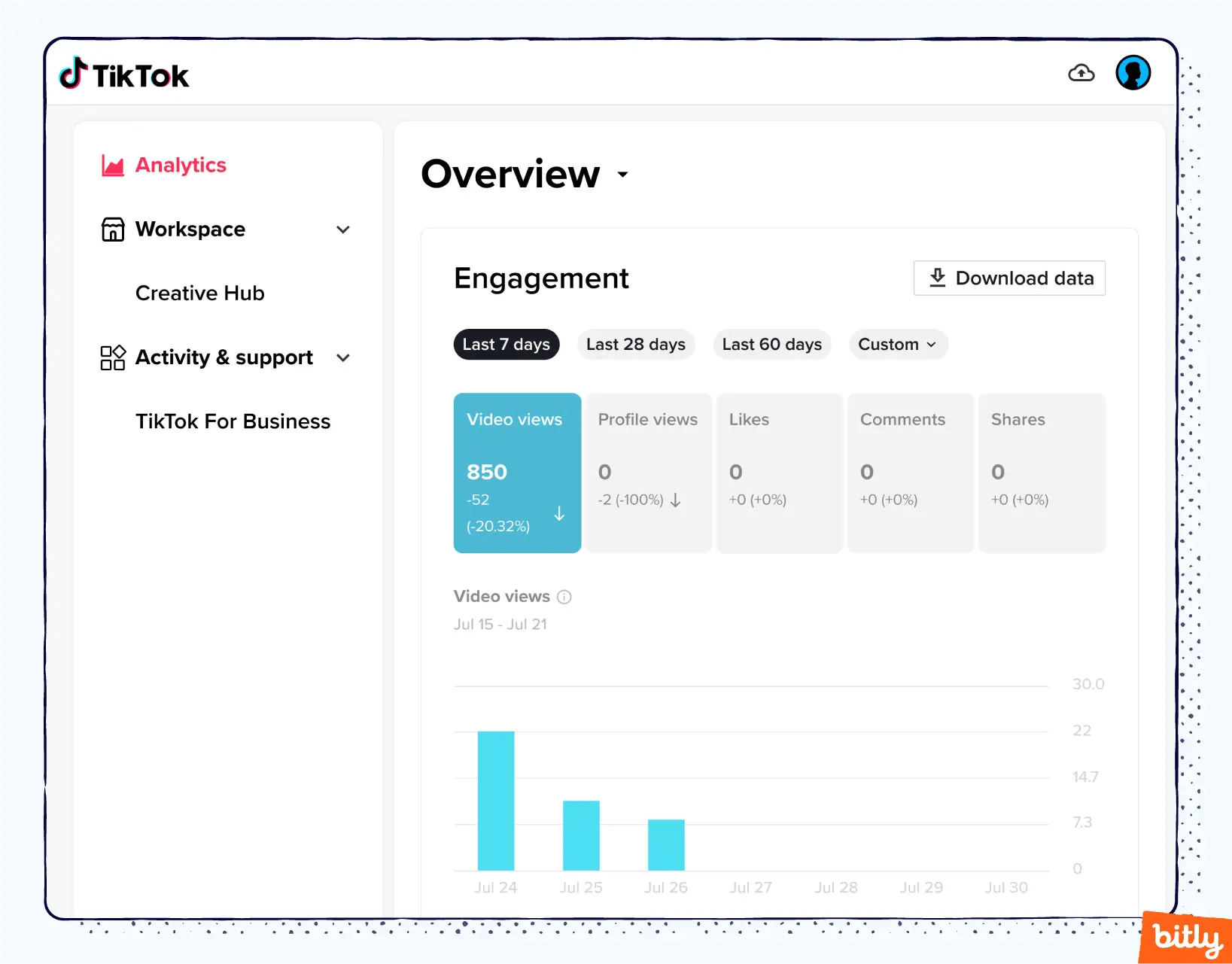Screen dimensions: 1232x964
Task: Select the Analytics sidebar icon
Action: click(x=111, y=165)
